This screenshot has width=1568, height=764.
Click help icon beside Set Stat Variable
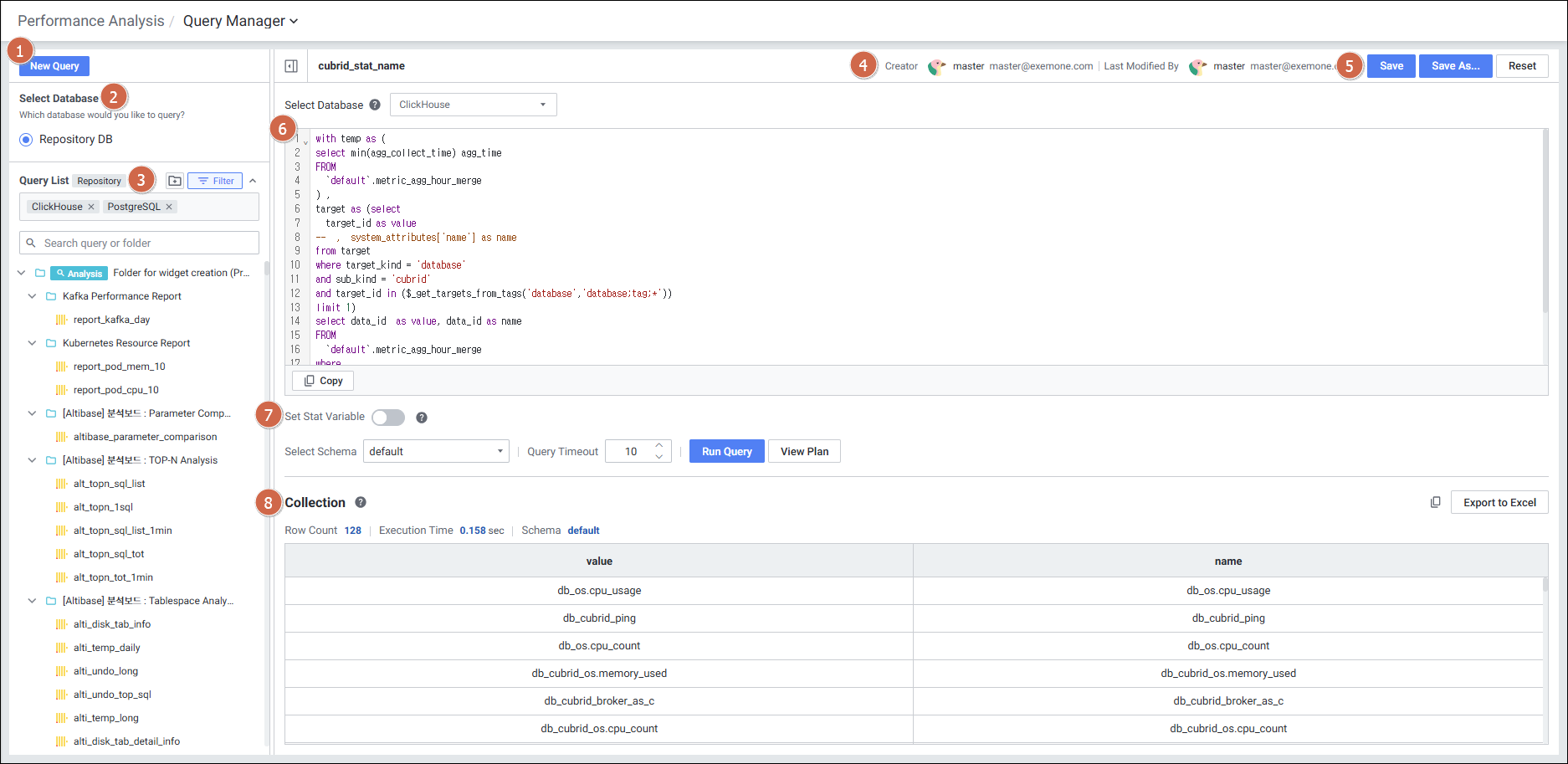[x=422, y=418]
